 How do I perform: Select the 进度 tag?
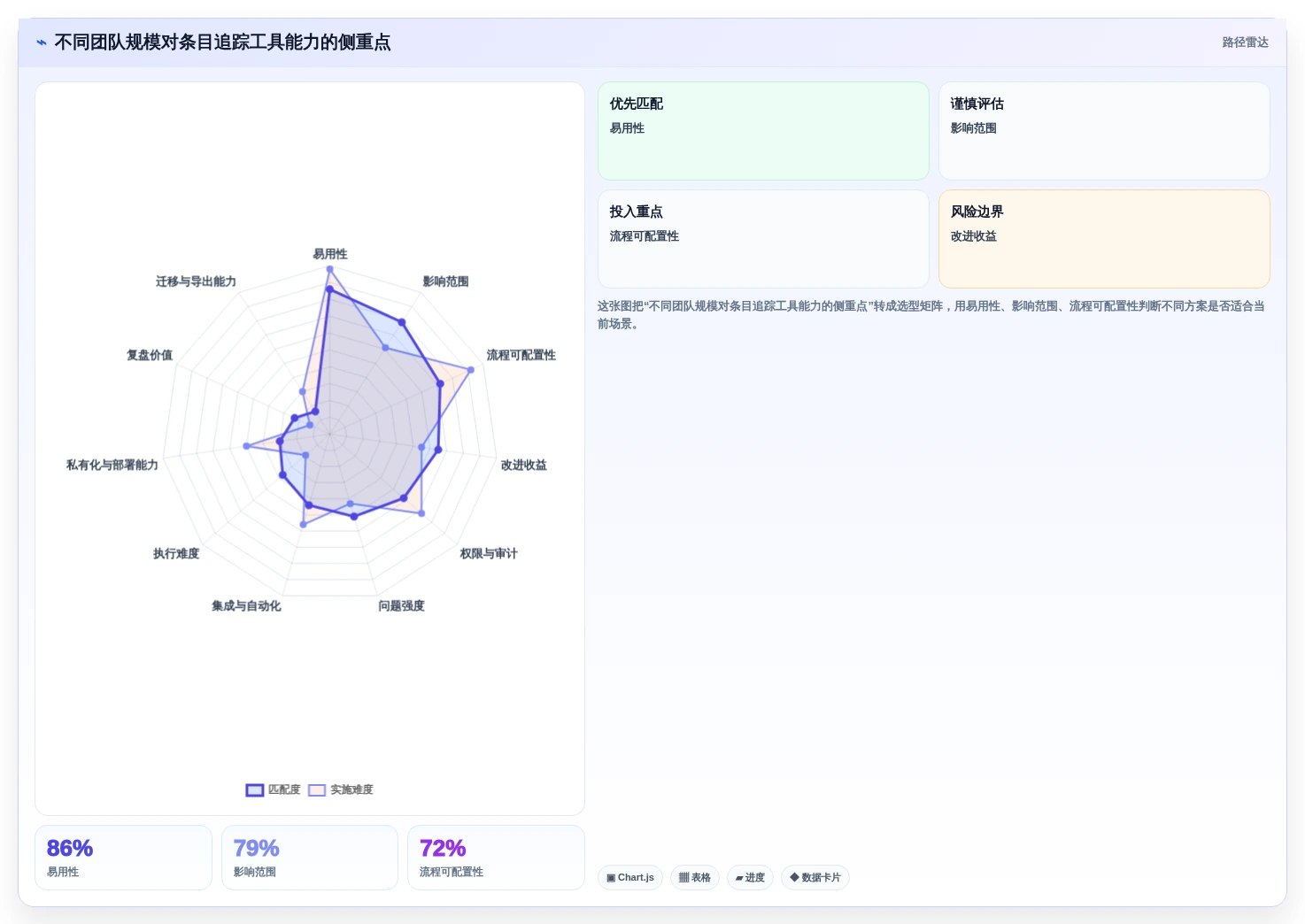coord(750,878)
